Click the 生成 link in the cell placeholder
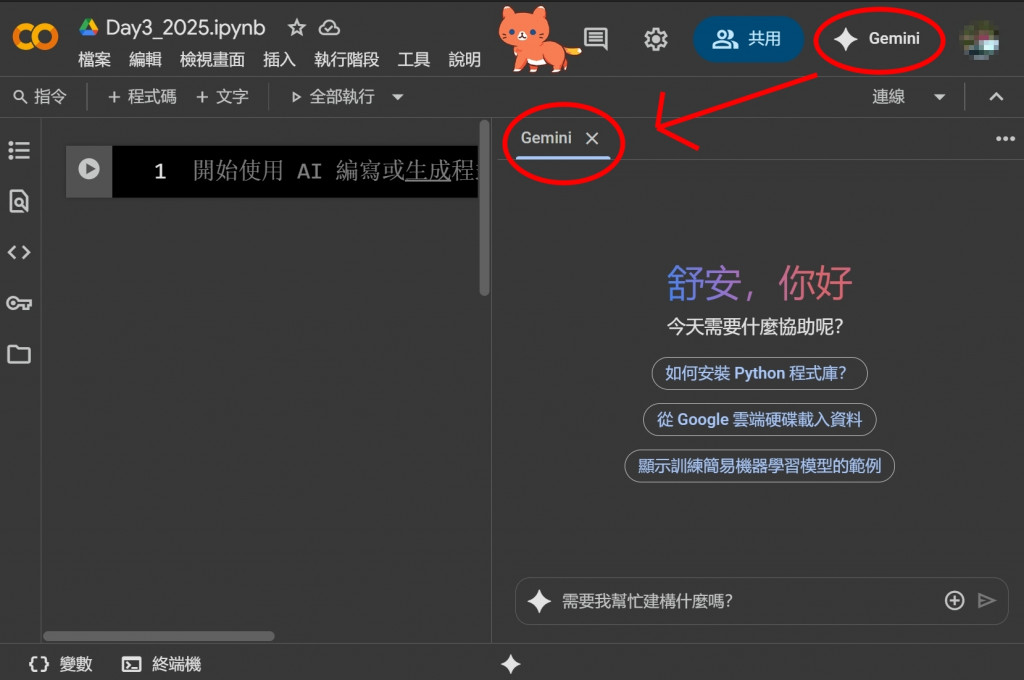The height and width of the screenshot is (680, 1024). pos(428,170)
